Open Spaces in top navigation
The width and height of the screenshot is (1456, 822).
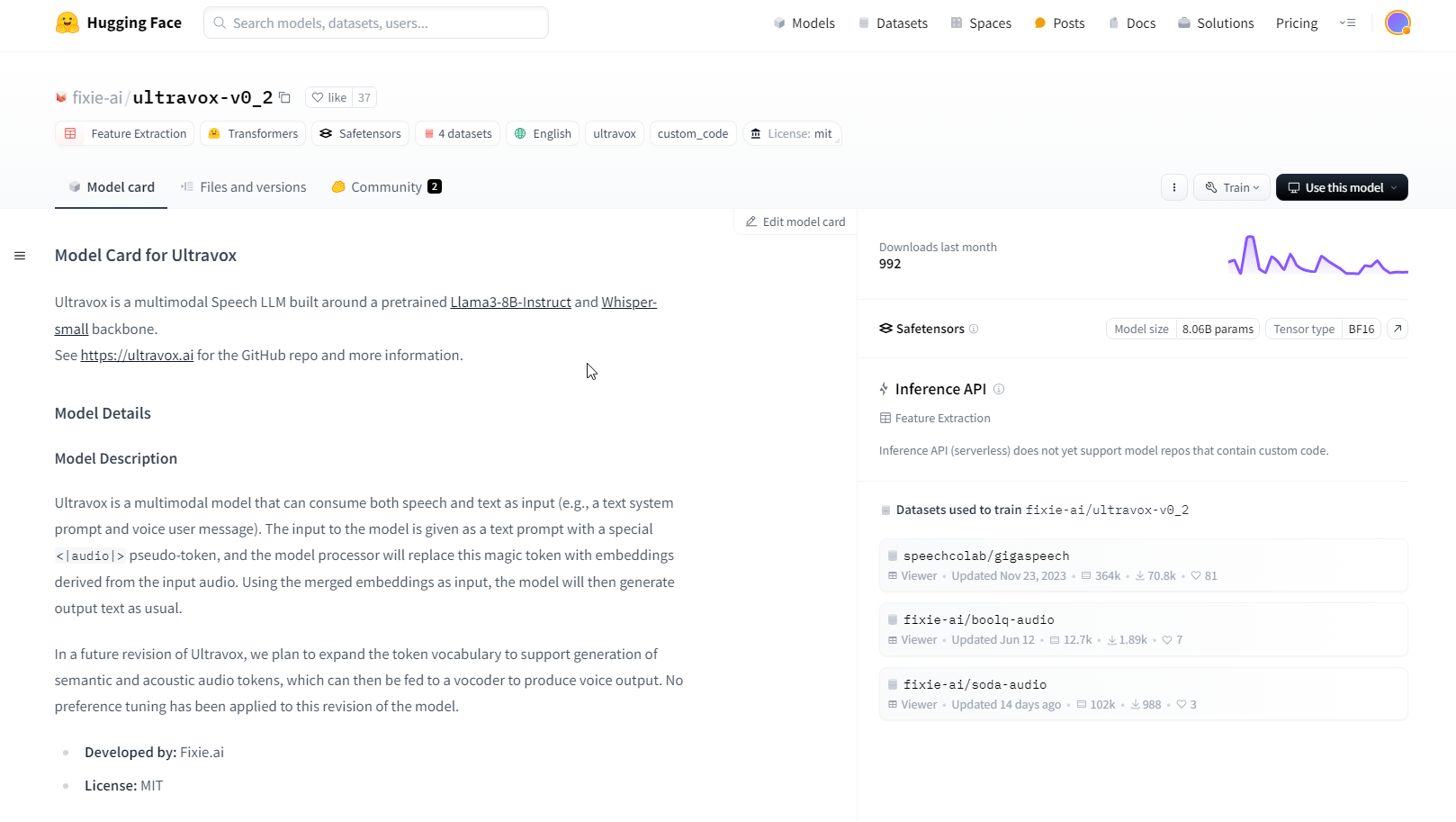click(981, 23)
